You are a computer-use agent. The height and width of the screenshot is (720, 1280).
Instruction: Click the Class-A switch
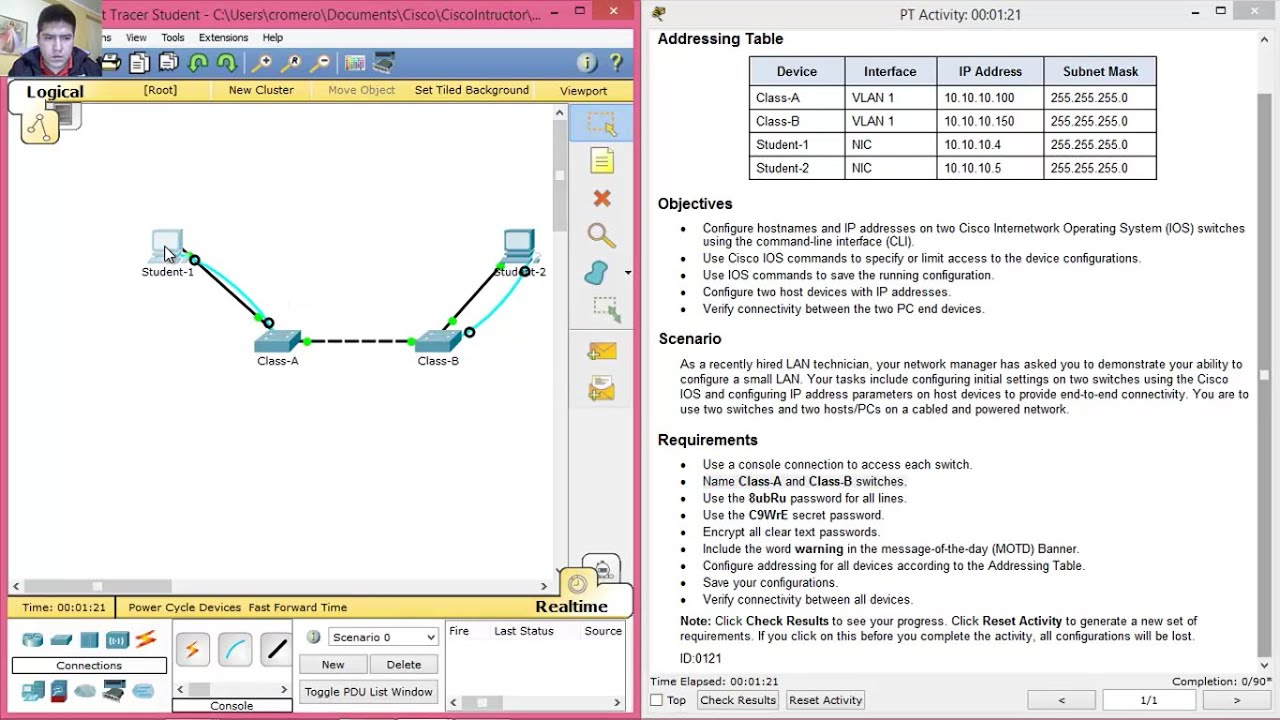[x=277, y=341]
